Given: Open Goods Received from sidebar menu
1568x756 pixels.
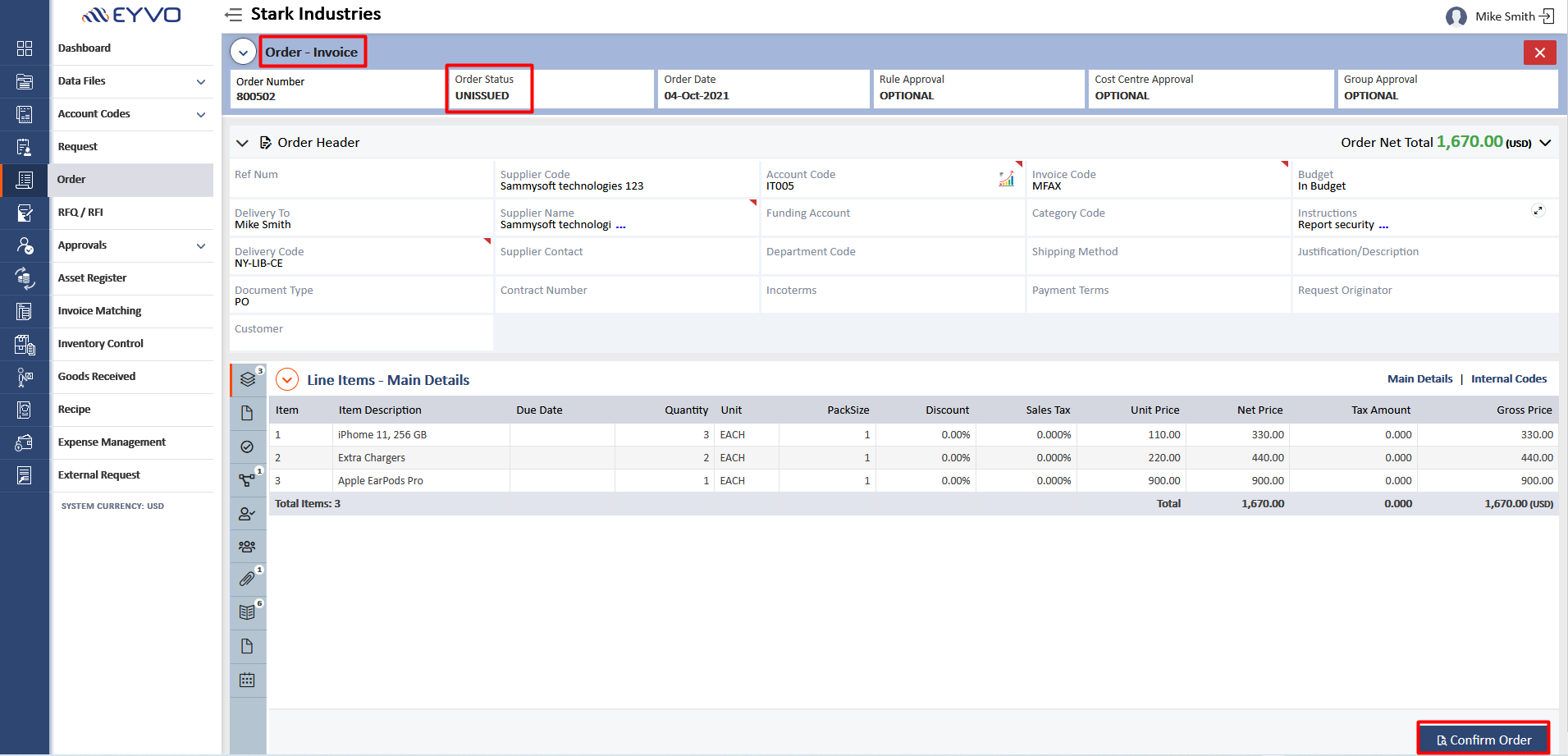Looking at the screenshot, I should 97,377.
